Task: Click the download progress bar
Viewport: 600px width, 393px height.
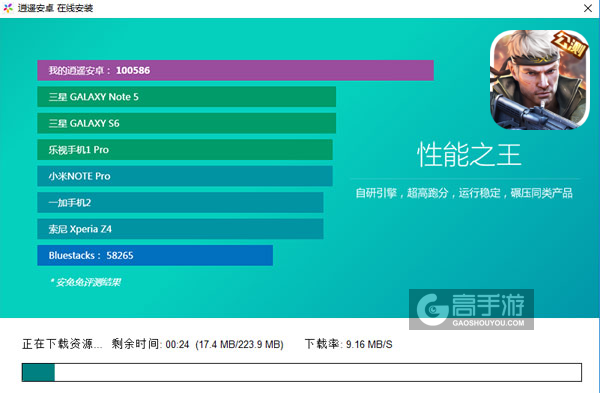Action: [302, 372]
